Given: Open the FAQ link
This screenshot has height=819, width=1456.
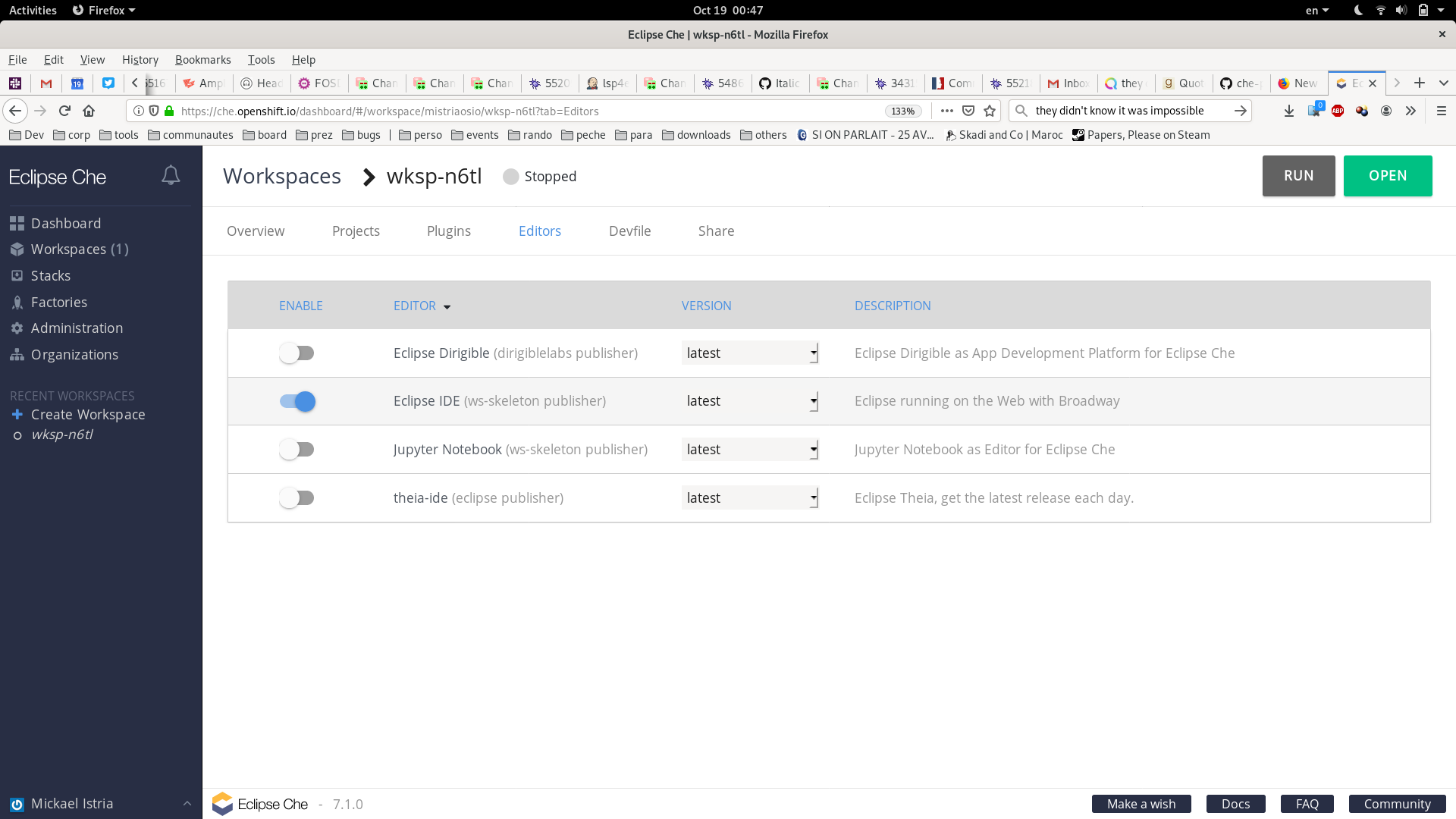Looking at the screenshot, I should click(1307, 804).
